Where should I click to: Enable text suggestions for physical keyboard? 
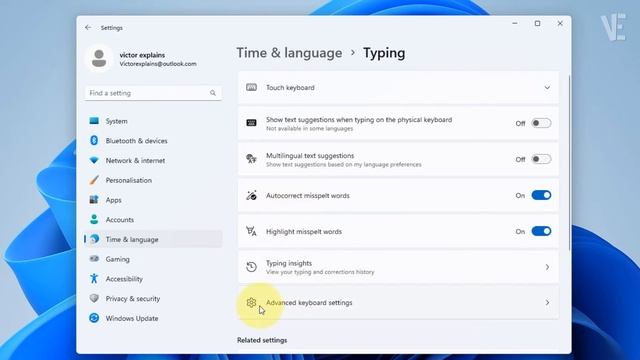click(541, 123)
